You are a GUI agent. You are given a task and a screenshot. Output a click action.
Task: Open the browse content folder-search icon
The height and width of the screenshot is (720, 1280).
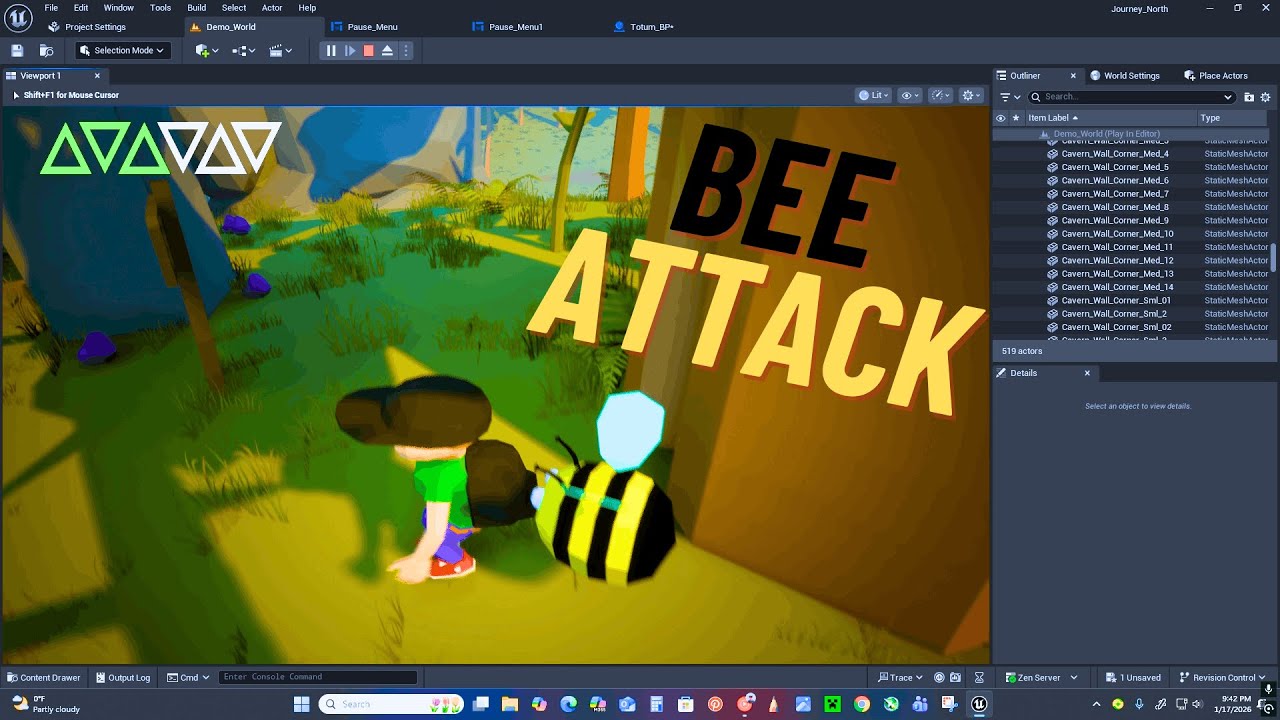pos(46,50)
